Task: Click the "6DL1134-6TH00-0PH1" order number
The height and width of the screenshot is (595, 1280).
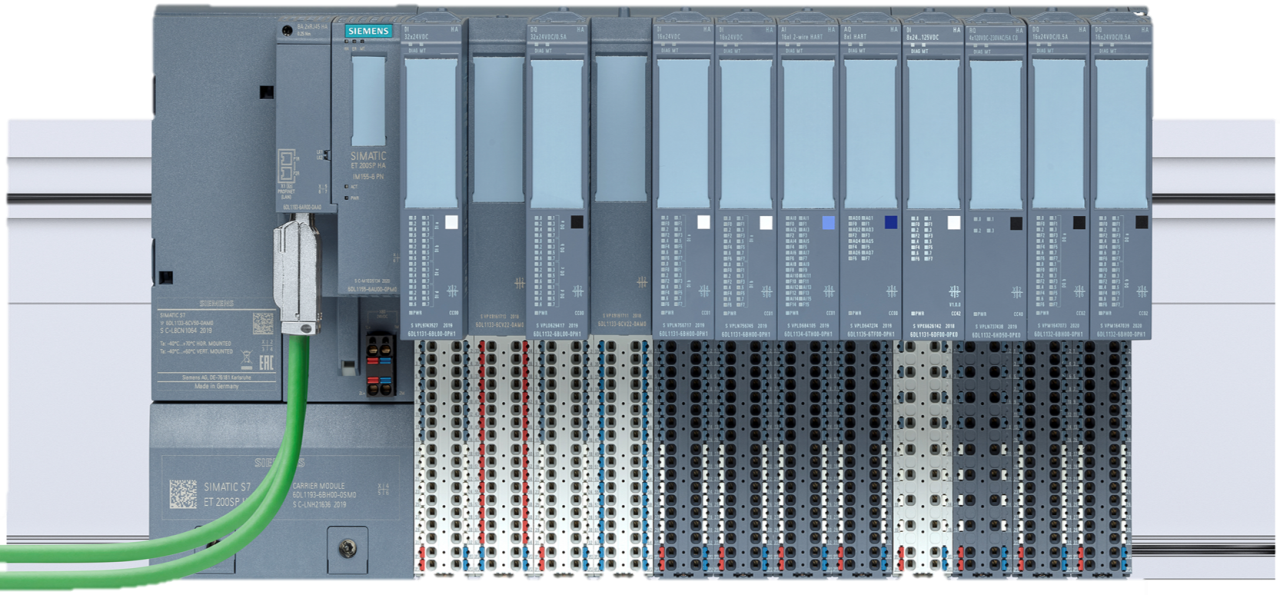Action: coord(808,333)
